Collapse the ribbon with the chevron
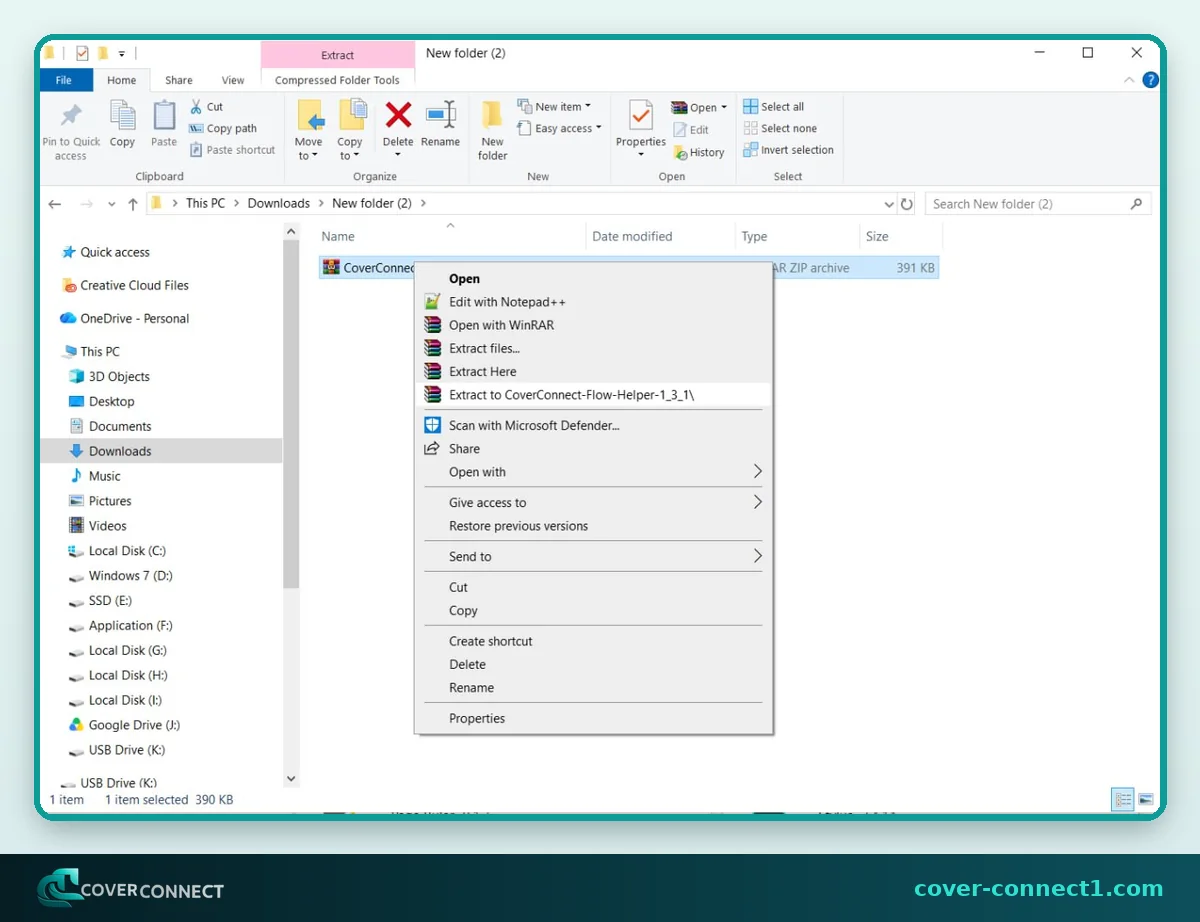The height and width of the screenshot is (922, 1200). pos(1130,80)
